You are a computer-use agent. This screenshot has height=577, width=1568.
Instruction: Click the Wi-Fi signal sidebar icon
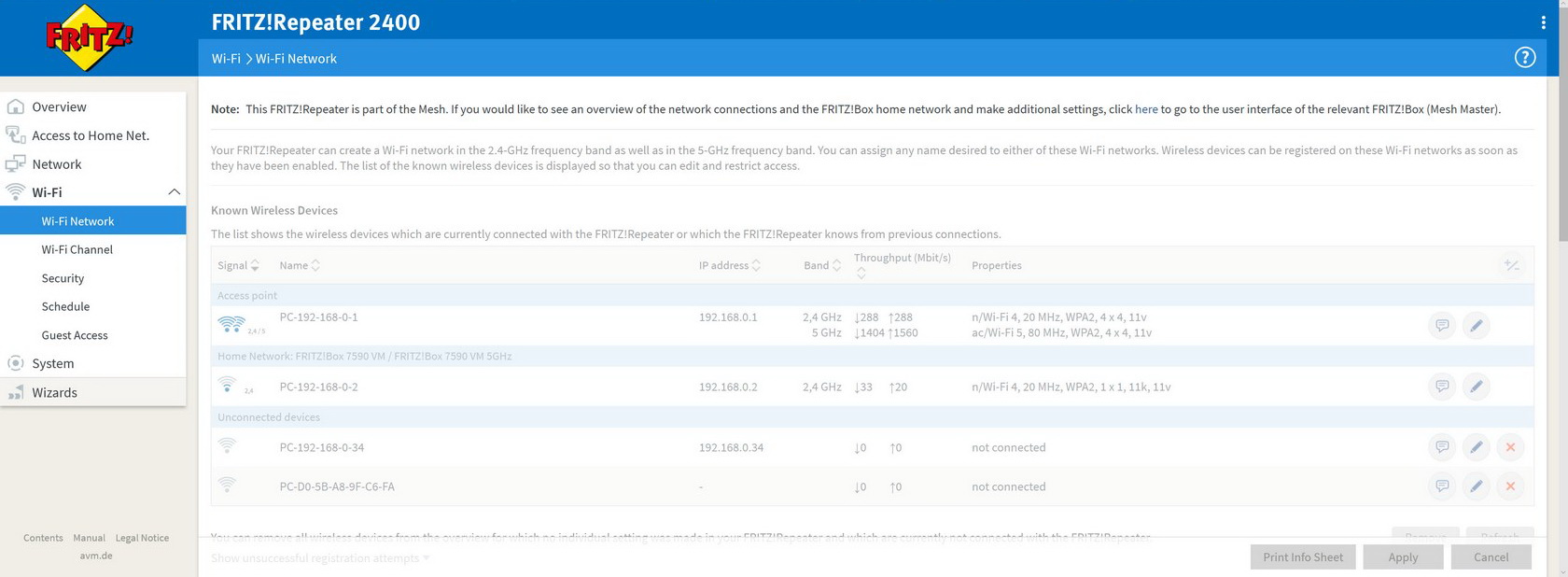[15, 192]
